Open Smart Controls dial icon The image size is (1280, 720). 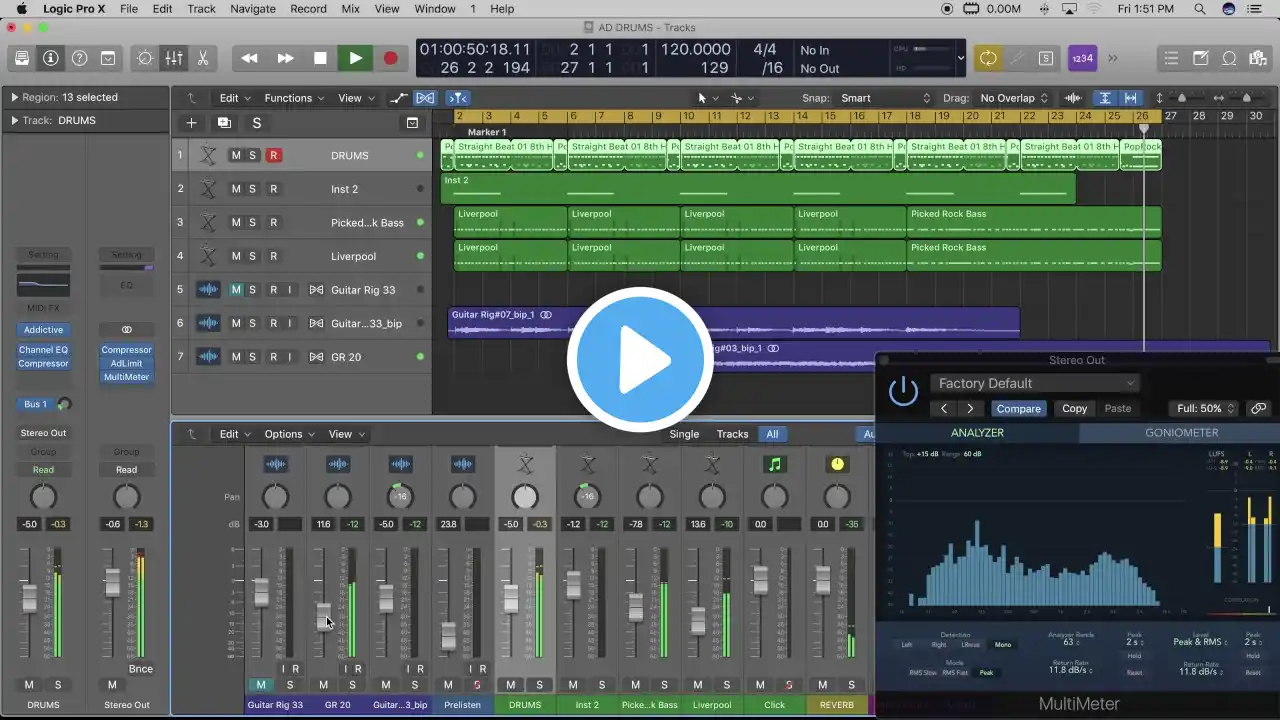point(145,58)
